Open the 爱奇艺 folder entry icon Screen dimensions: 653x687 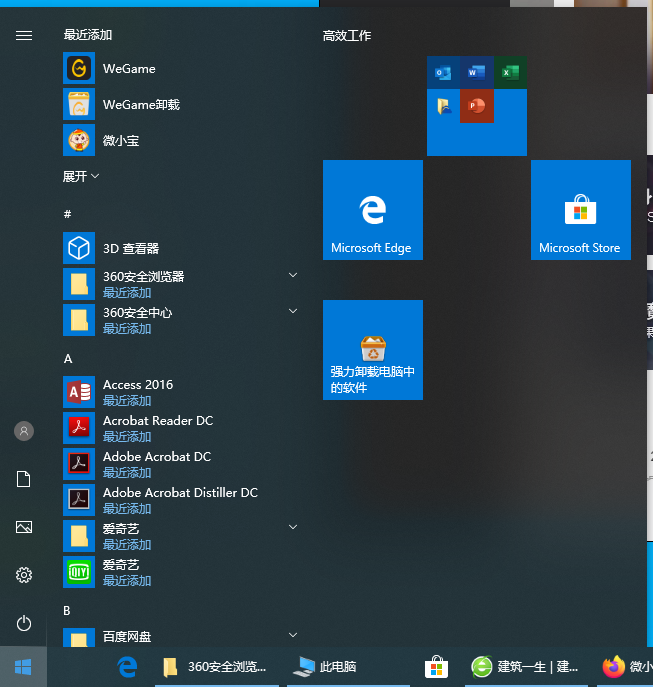79,536
